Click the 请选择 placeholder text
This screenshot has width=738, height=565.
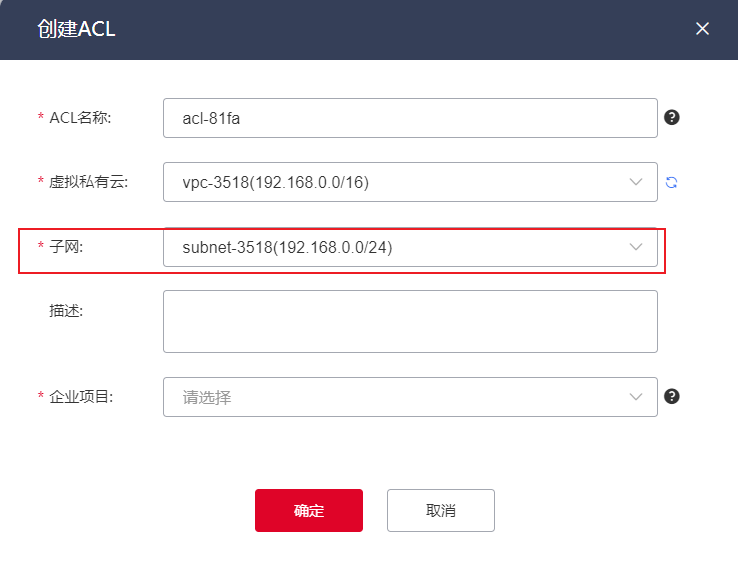click(207, 397)
